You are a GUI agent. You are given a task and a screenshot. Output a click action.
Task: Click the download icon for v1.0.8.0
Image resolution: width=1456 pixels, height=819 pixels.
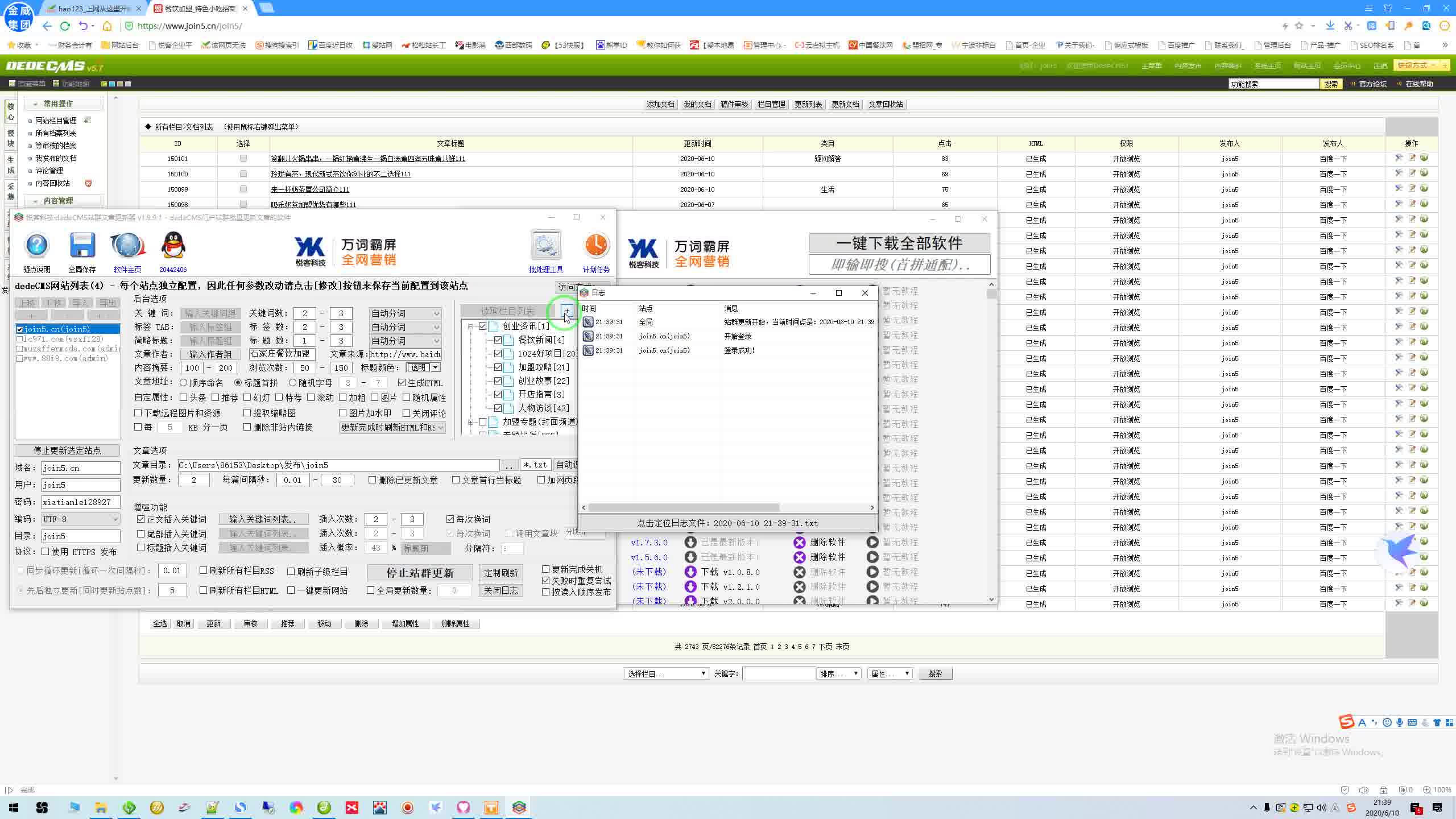pyautogui.click(x=689, y=572)
